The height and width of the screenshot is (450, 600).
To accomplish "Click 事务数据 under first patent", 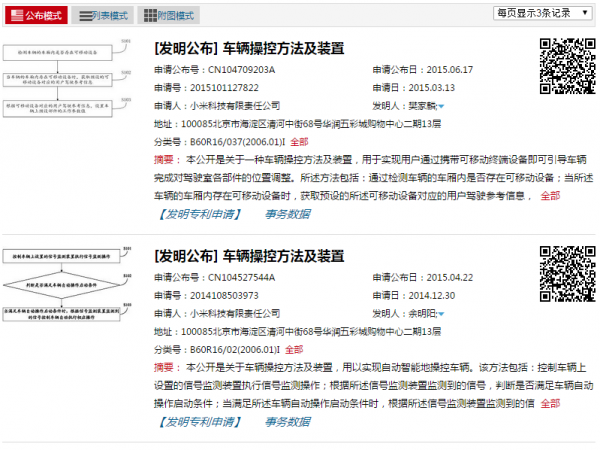I will (x=287, y=214).
